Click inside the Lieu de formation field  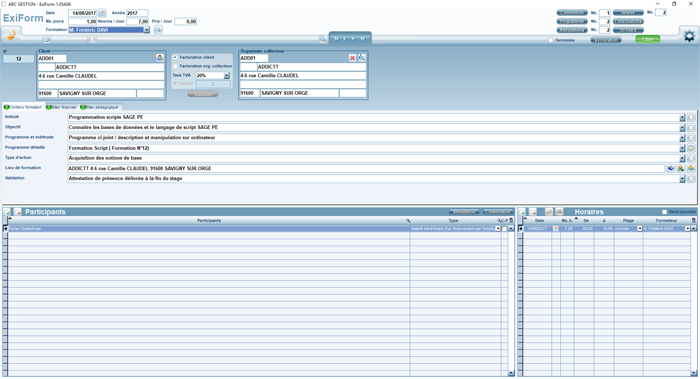pos(366,169)
